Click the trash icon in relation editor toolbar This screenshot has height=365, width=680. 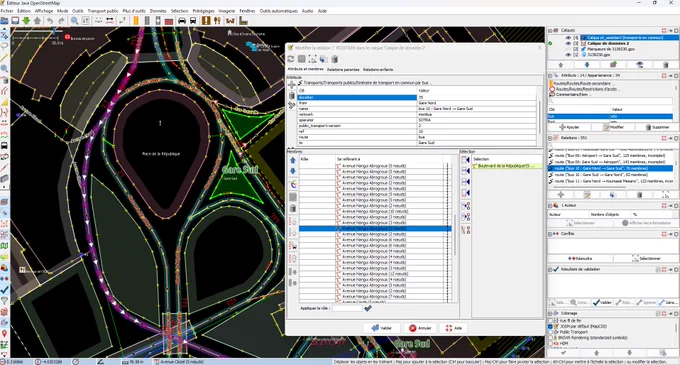(x=335, y=59)
